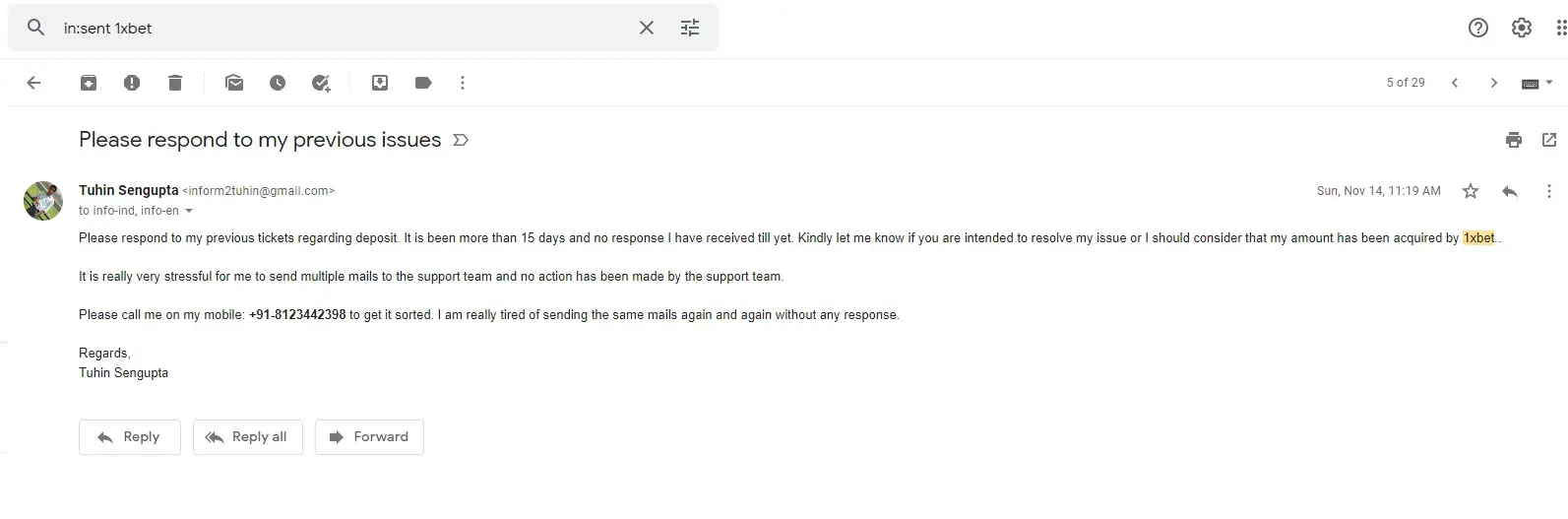This screenshot has height=519, width=1568.
Task: Open message More menu beside reply arrow
Action: 1549,191
